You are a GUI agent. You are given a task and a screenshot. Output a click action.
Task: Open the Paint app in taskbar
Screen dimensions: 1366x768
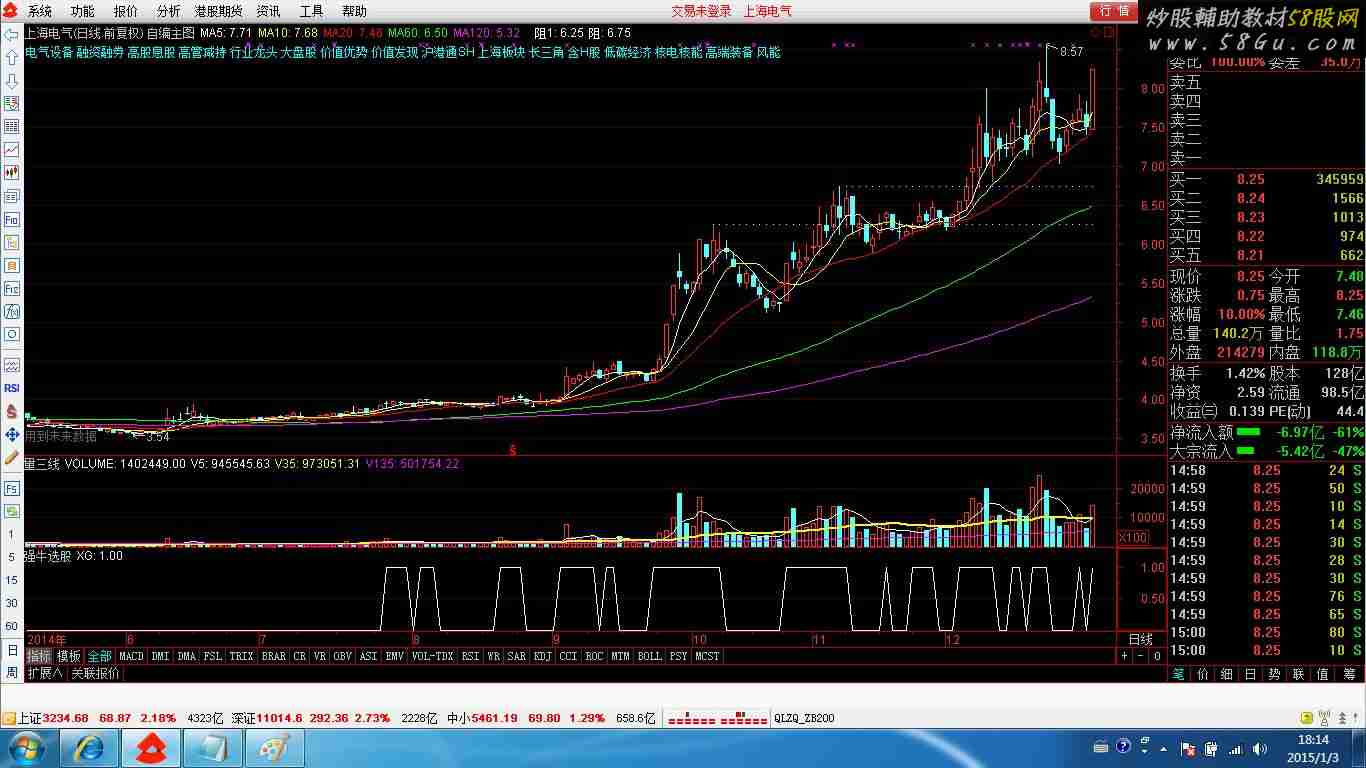click(275, 748)
